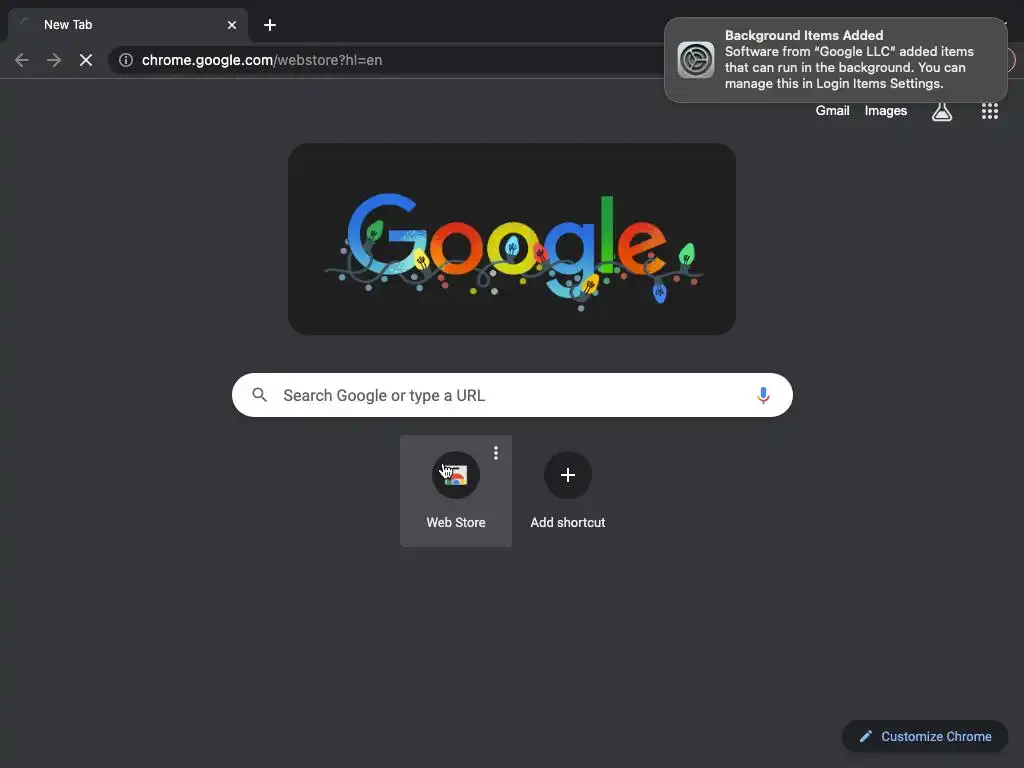Open more actions for Web Store shortcut
Image resolution: width=1024 pixels, height=768 pixels.
point(496,453)
